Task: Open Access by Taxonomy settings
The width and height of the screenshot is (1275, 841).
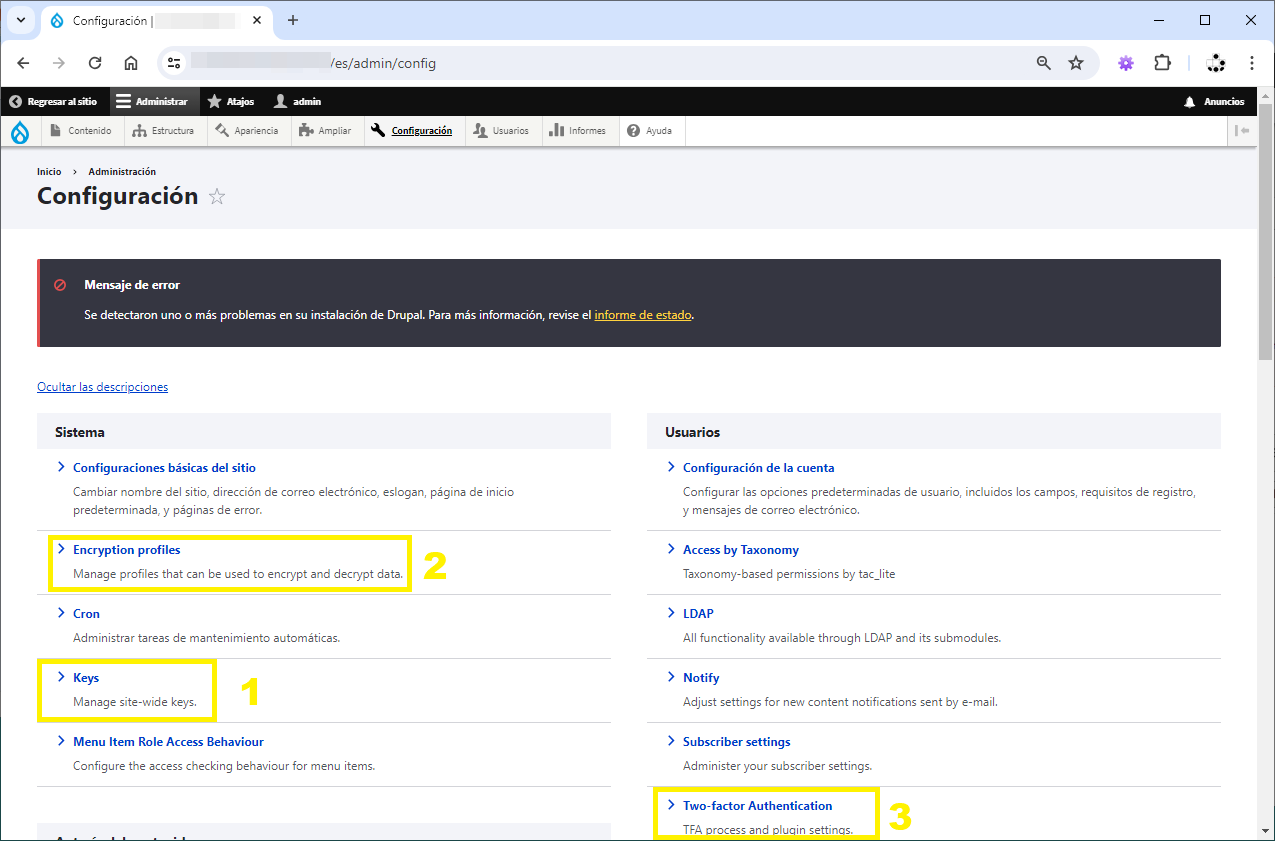Action: (741, 549)
